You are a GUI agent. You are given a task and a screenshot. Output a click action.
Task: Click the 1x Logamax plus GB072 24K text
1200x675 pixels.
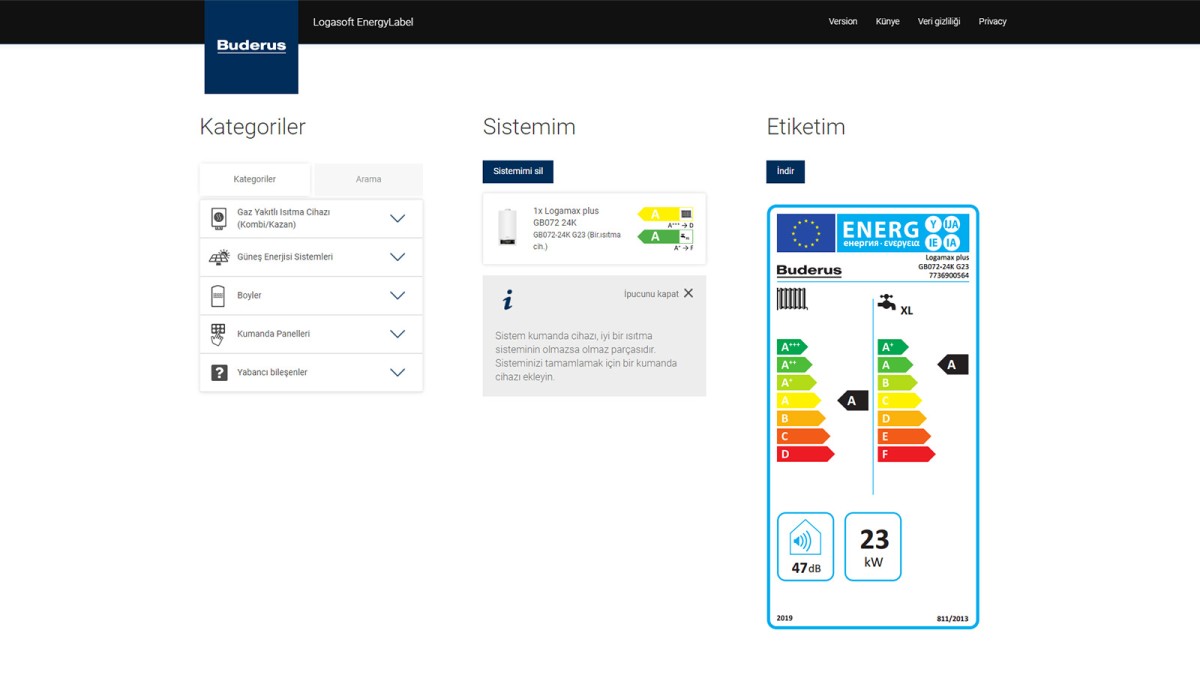pyautogui.click(x=566, y=217)
